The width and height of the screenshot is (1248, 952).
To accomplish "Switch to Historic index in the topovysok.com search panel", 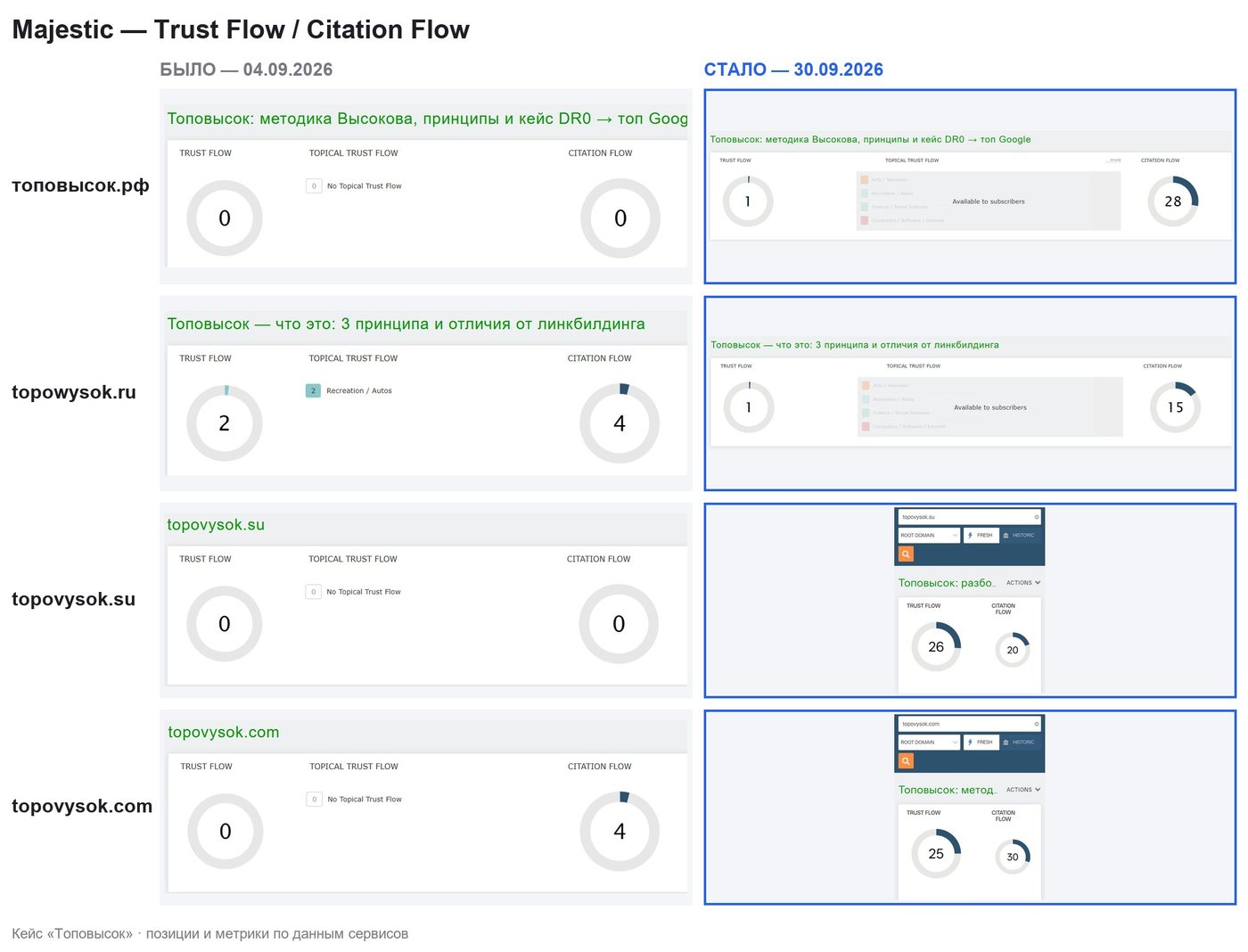I will (x=1020, y=743).
